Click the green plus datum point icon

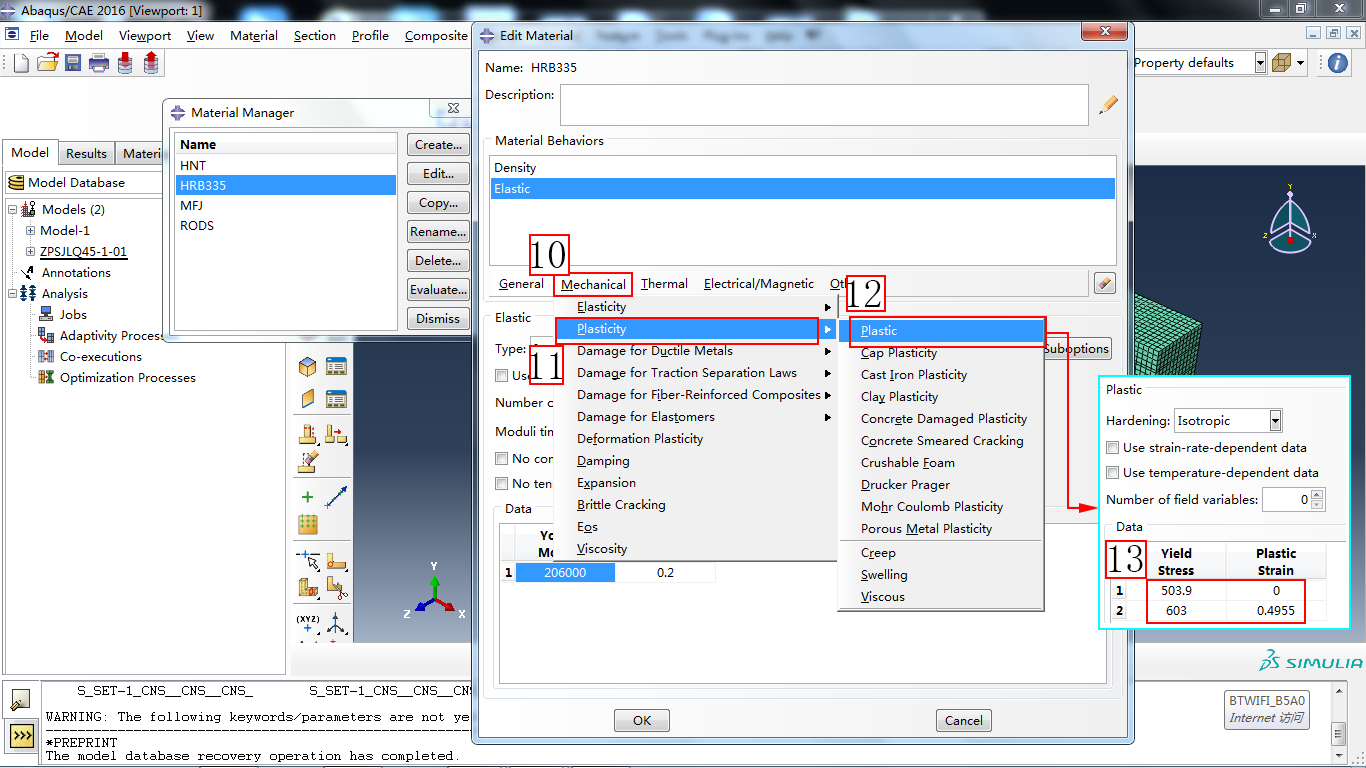click(x=308, y=497)
